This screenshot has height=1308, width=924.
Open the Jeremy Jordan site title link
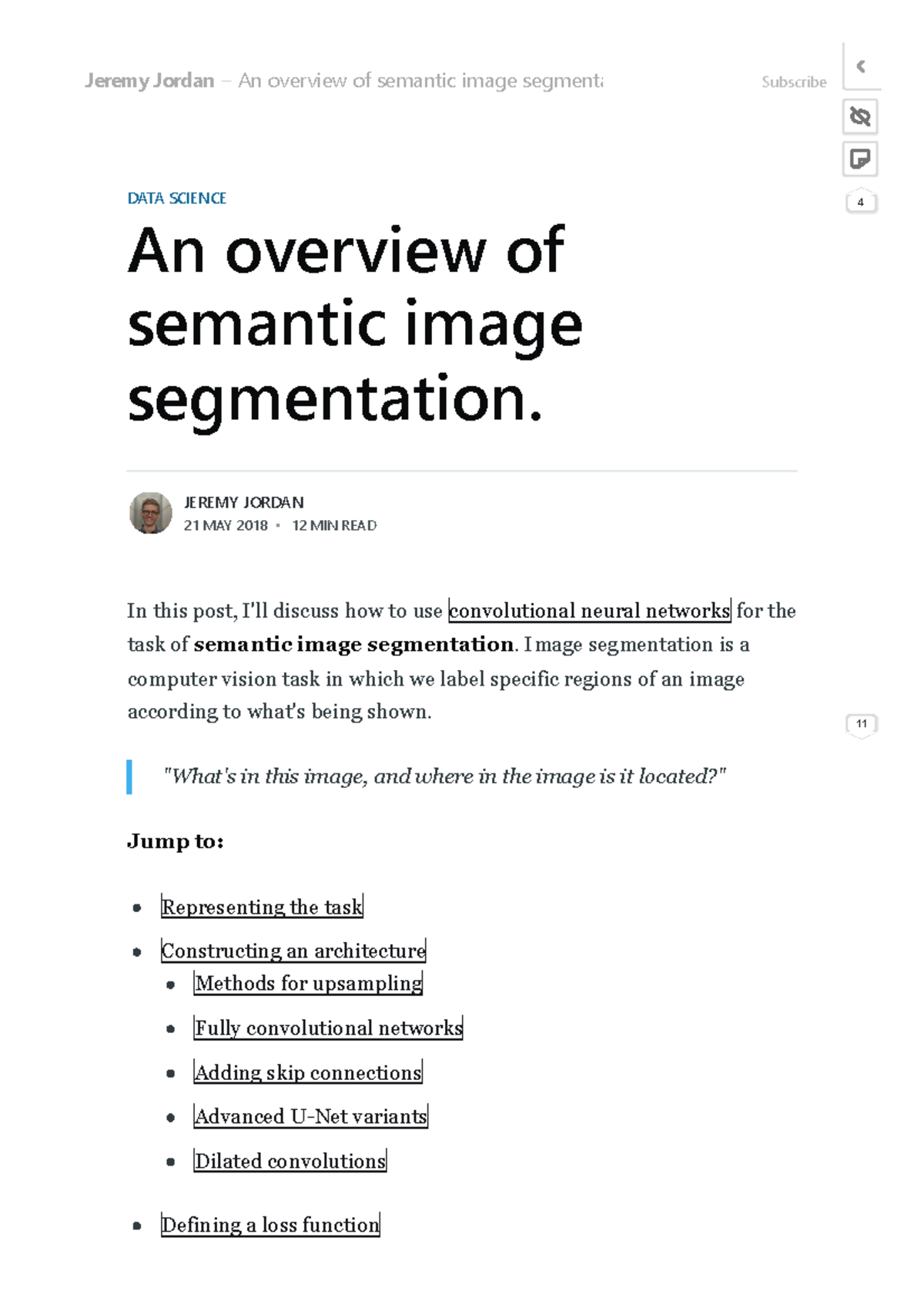[x=149, y=79]
